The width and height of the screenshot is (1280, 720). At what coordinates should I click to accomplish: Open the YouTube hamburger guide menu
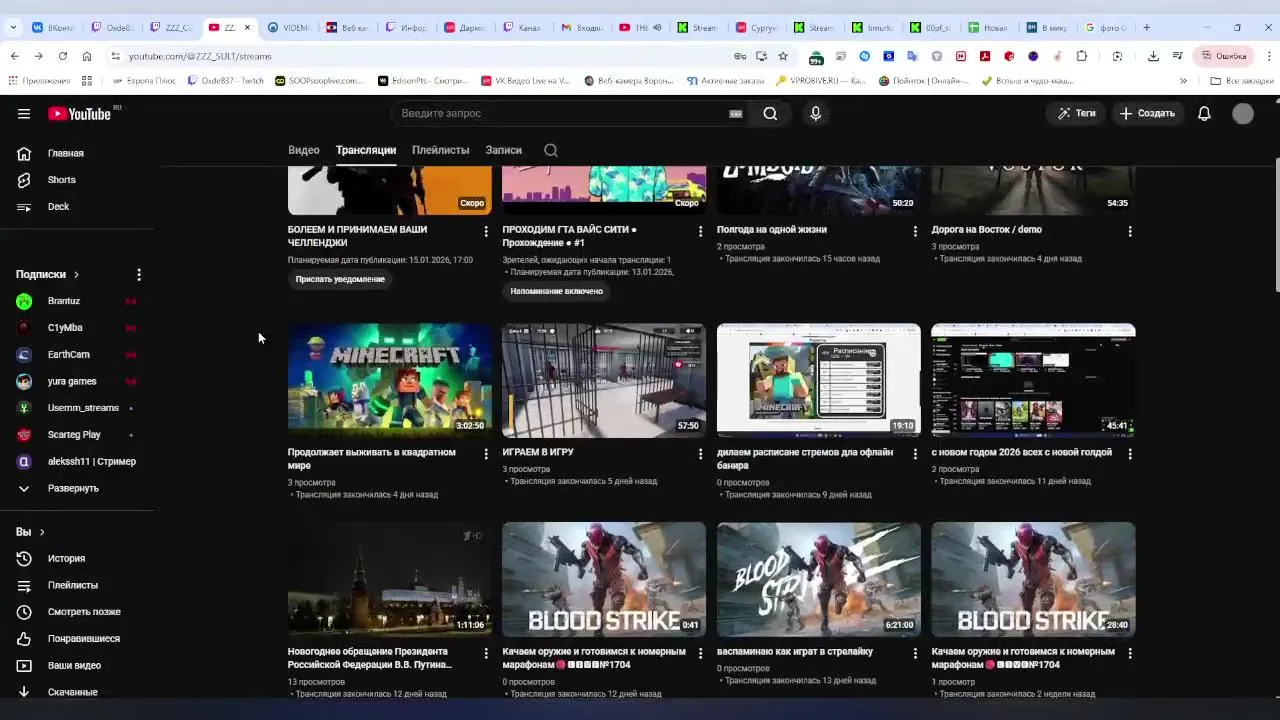(x=24, y=114)
